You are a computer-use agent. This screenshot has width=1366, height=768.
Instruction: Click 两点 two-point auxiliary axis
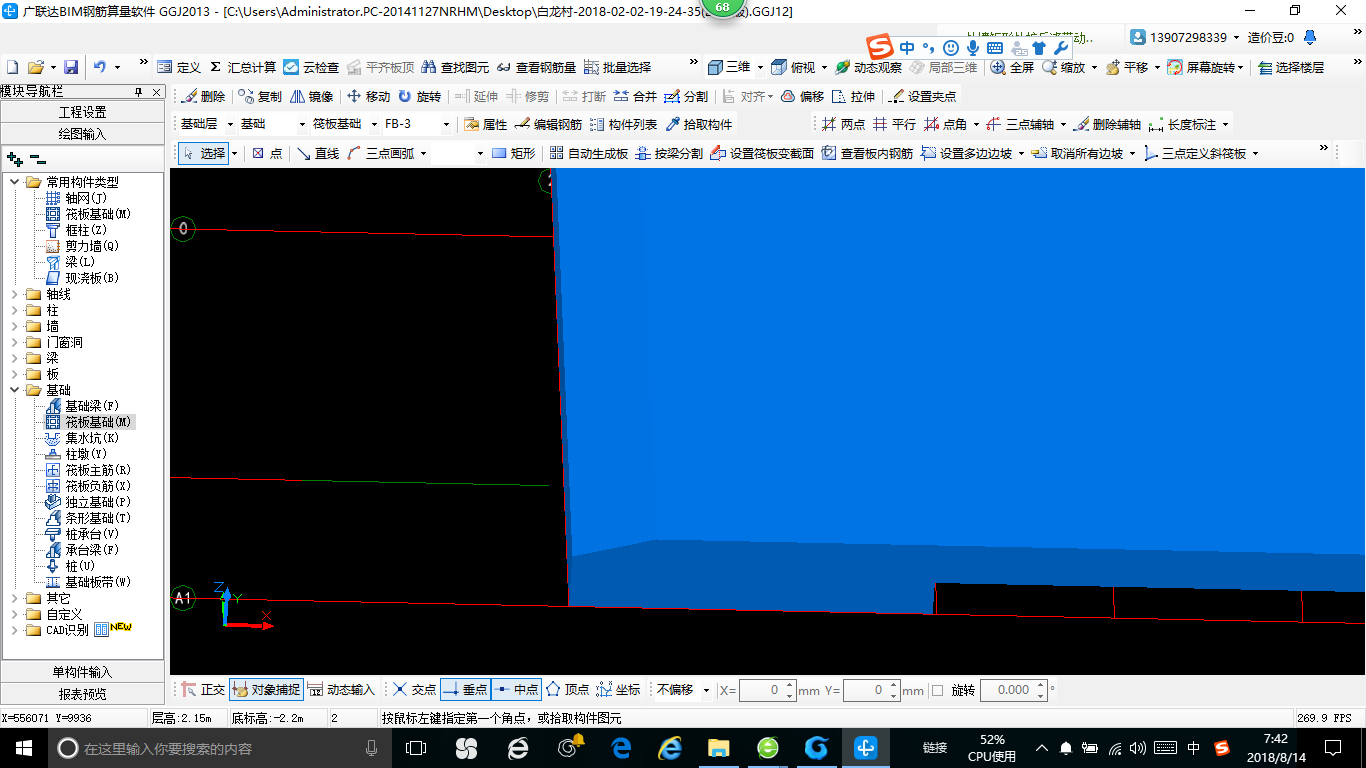[x=843, y=125]
